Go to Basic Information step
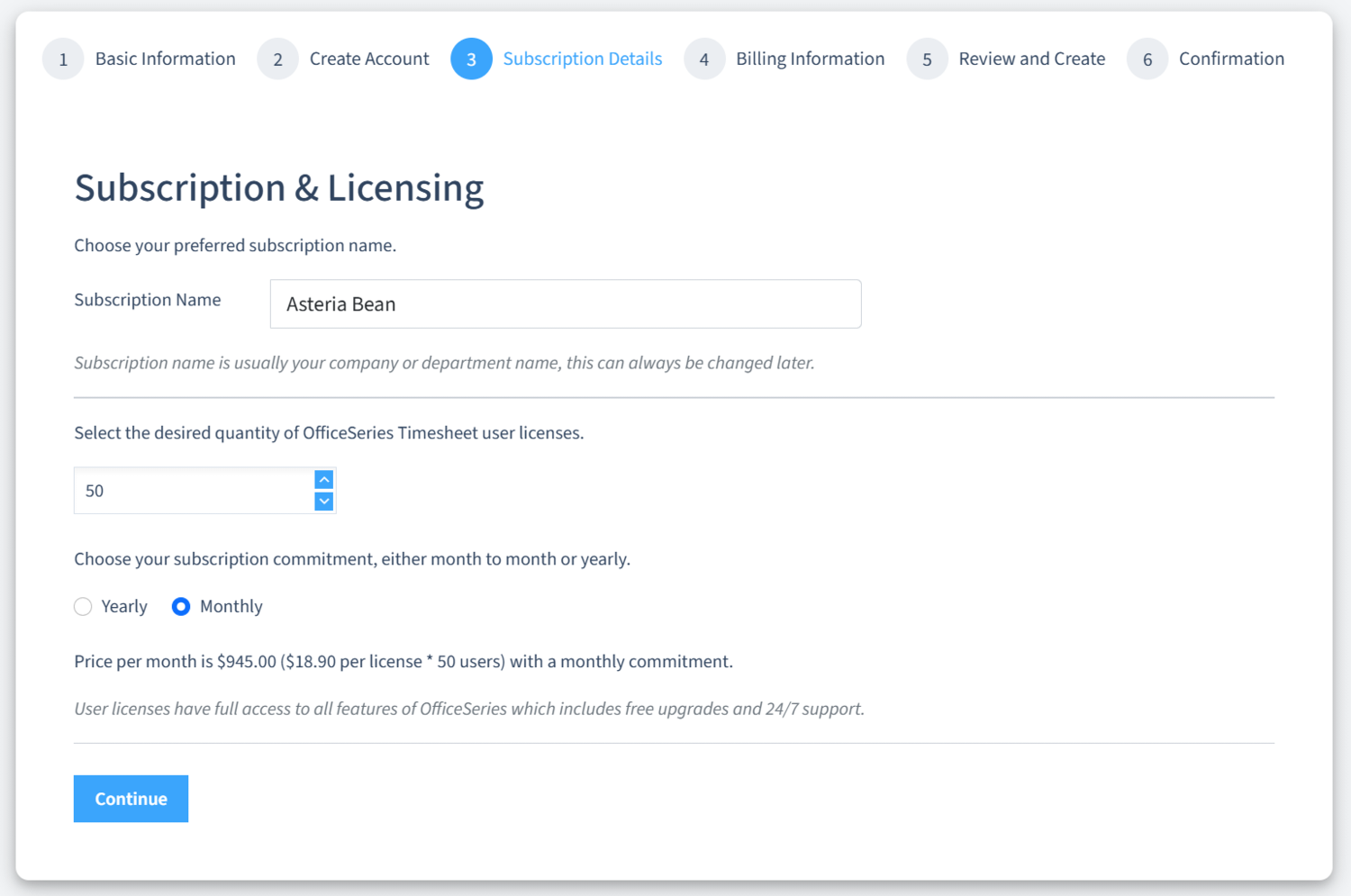1351x896 pixels. tap(165, 59)
